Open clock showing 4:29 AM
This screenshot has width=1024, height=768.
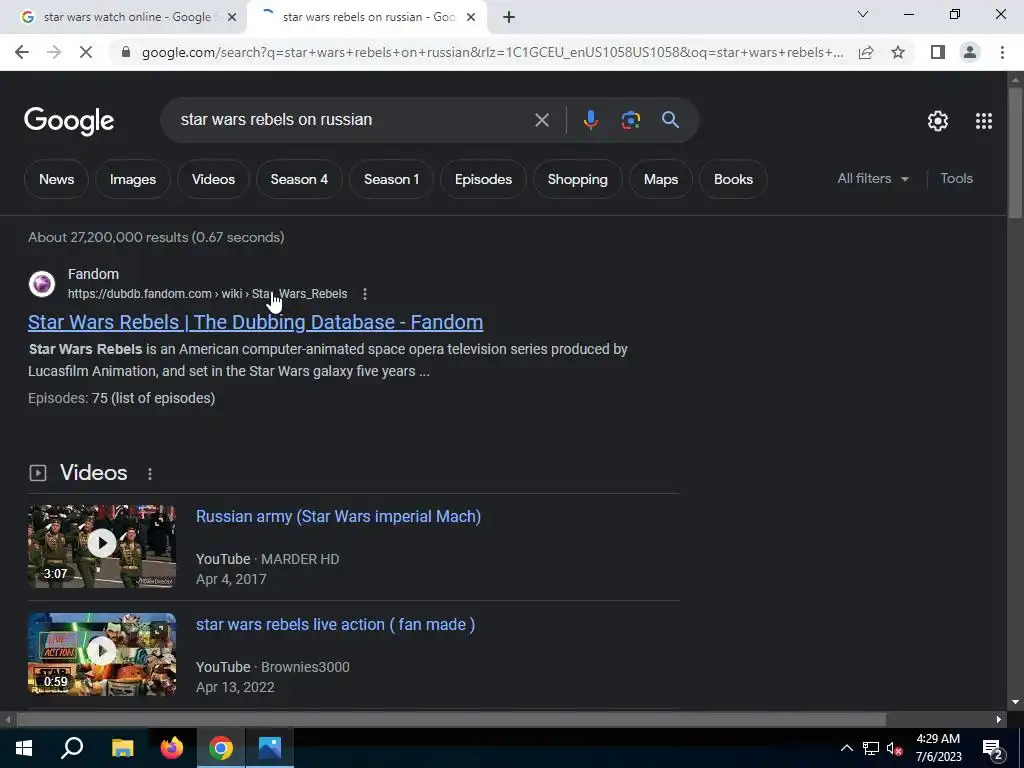pos(938,748)
